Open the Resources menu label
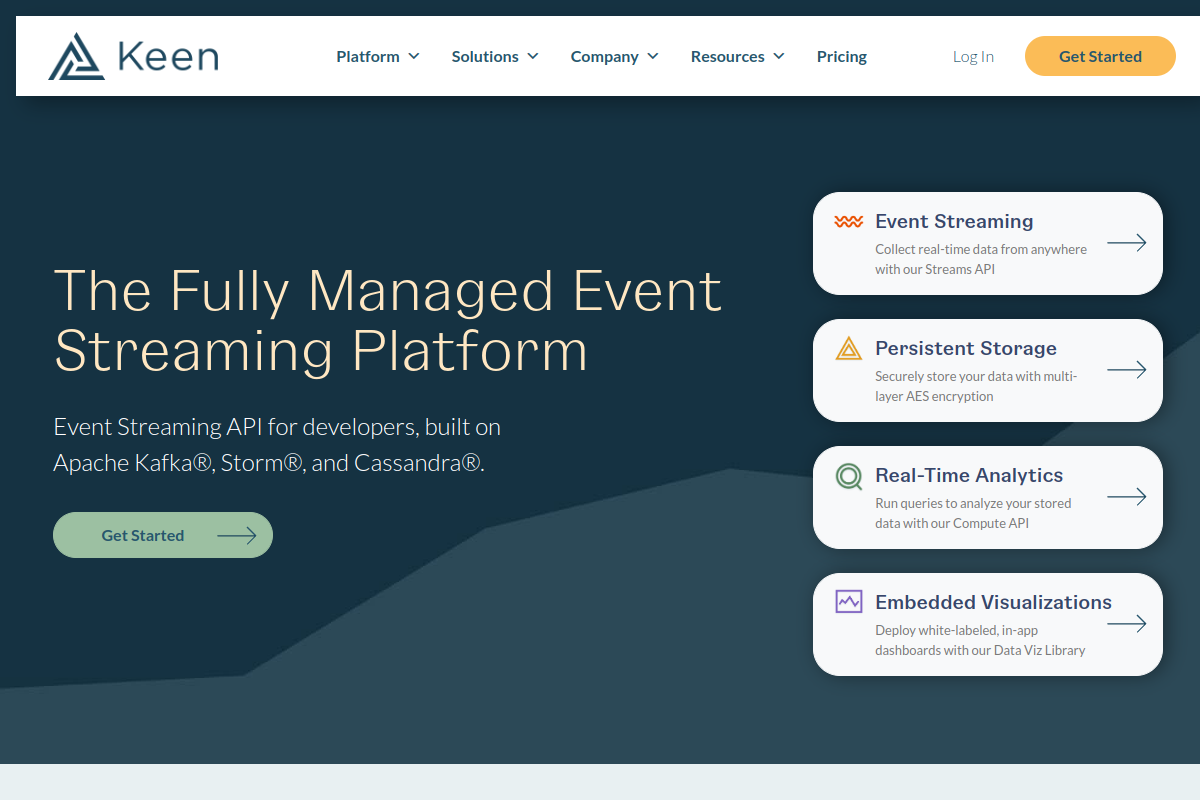1200x800 pixels. click(x=727, y=57)
